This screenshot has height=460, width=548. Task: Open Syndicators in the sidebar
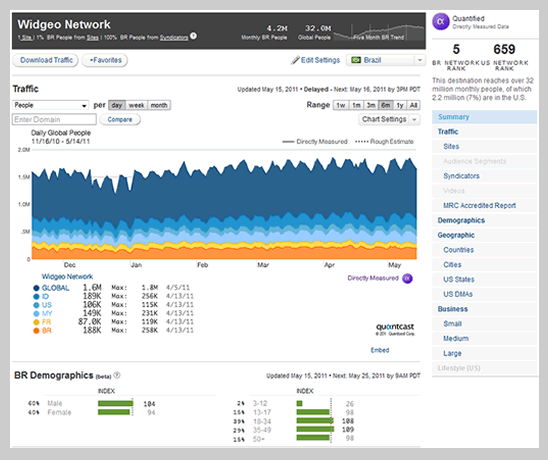[484, 176]
